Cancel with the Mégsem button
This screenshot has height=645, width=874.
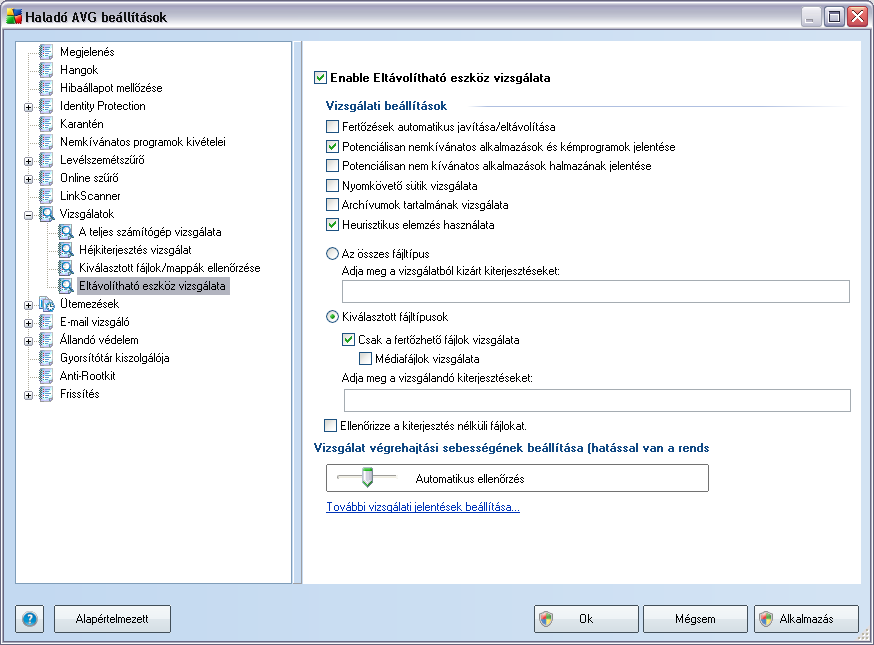pos(695,619)
